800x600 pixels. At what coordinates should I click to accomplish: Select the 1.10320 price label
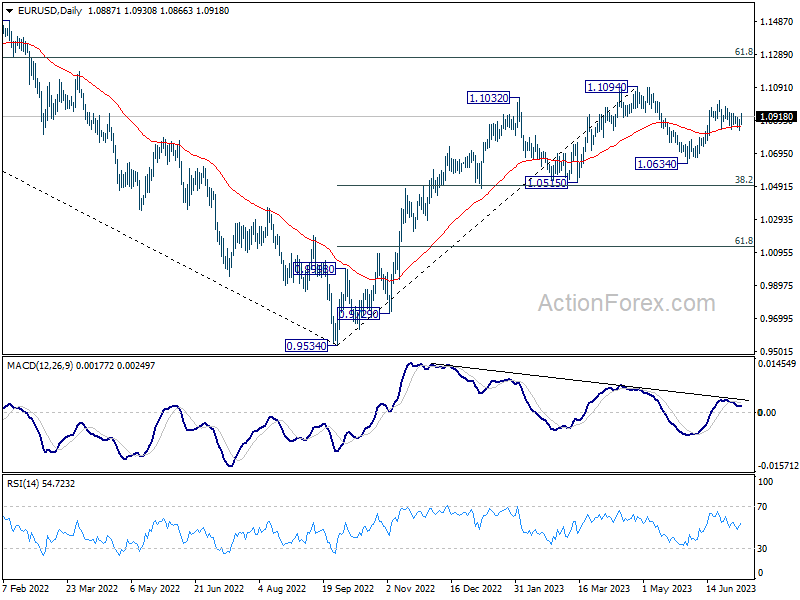(488, 98)
